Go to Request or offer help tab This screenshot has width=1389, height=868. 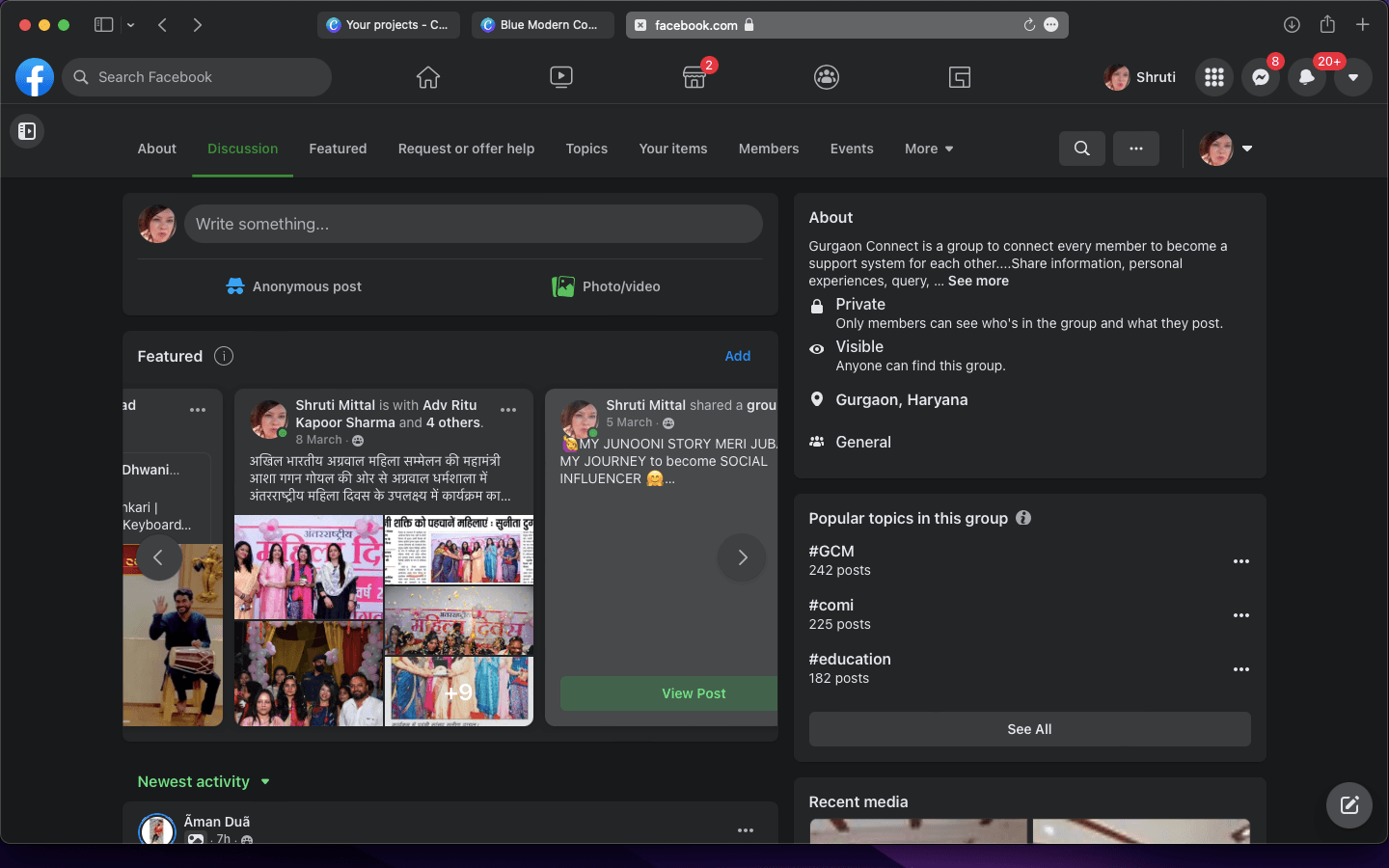coord(466,149)
